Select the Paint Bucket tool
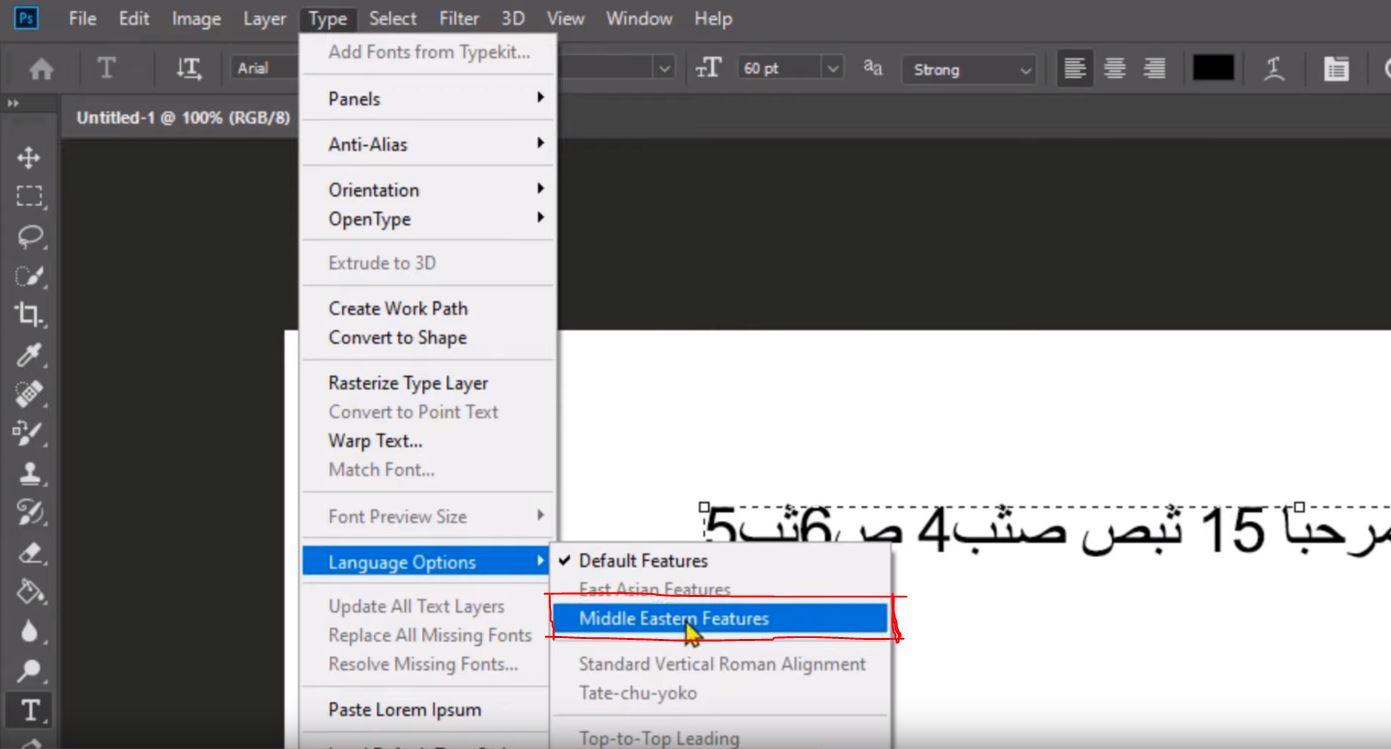1391x749 pixels. coord(29,592)
